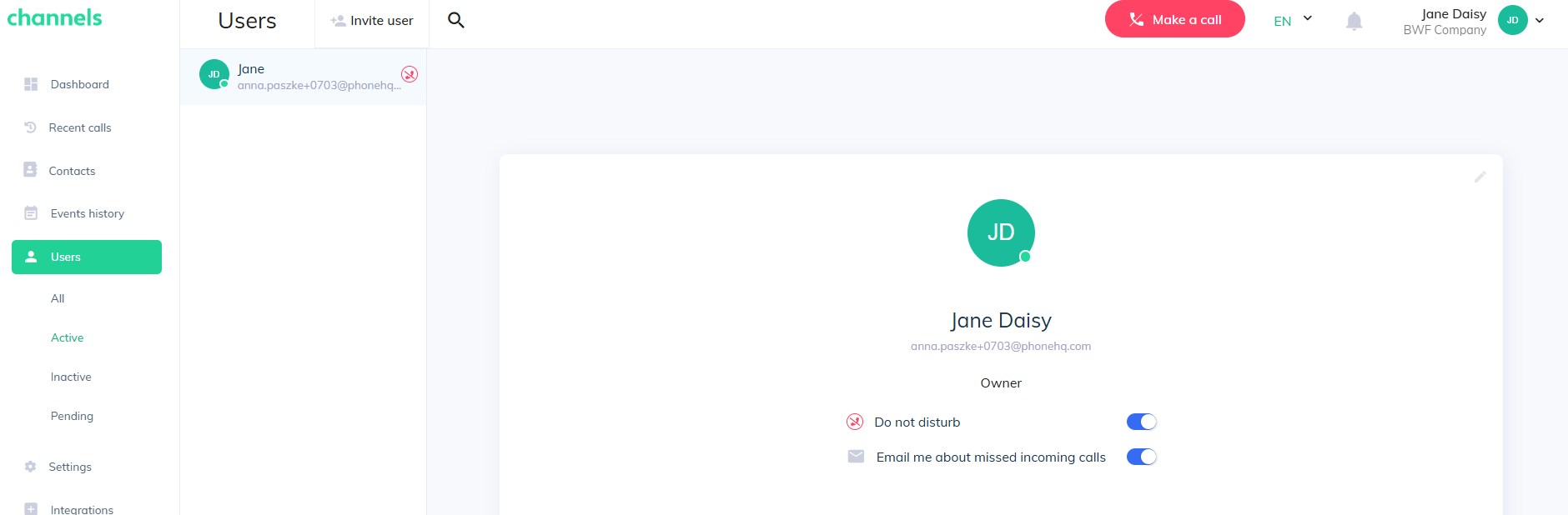Click the Dashboard grid icon
This screenshot has height=515, width=1568.
coord(31,84)
